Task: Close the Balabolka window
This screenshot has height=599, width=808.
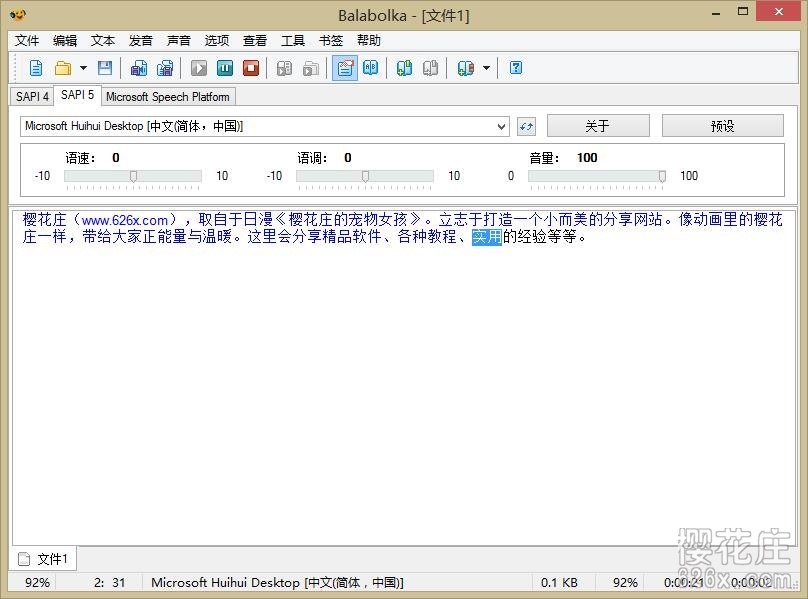Action: click(779, 11)
